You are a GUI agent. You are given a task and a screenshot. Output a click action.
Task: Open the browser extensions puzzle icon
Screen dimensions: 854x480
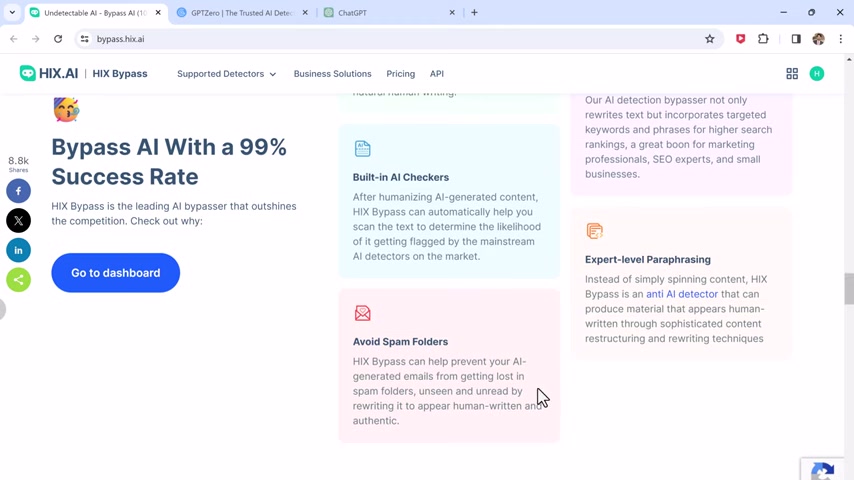click(763, 39)
